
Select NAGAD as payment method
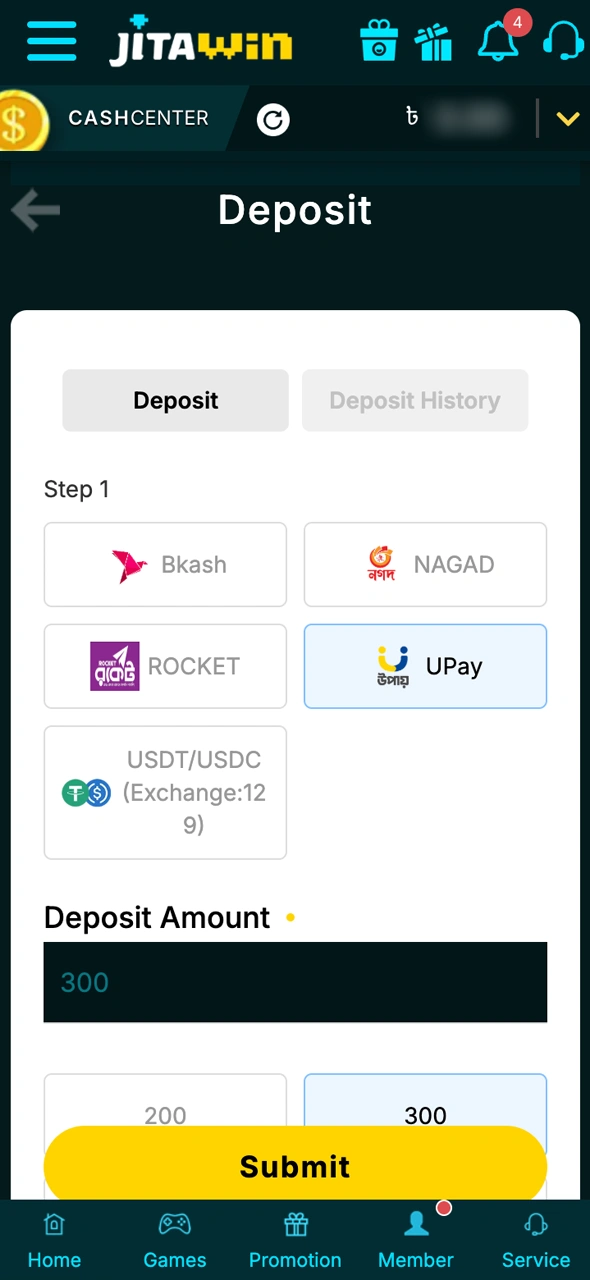click(x=425, y=564)
